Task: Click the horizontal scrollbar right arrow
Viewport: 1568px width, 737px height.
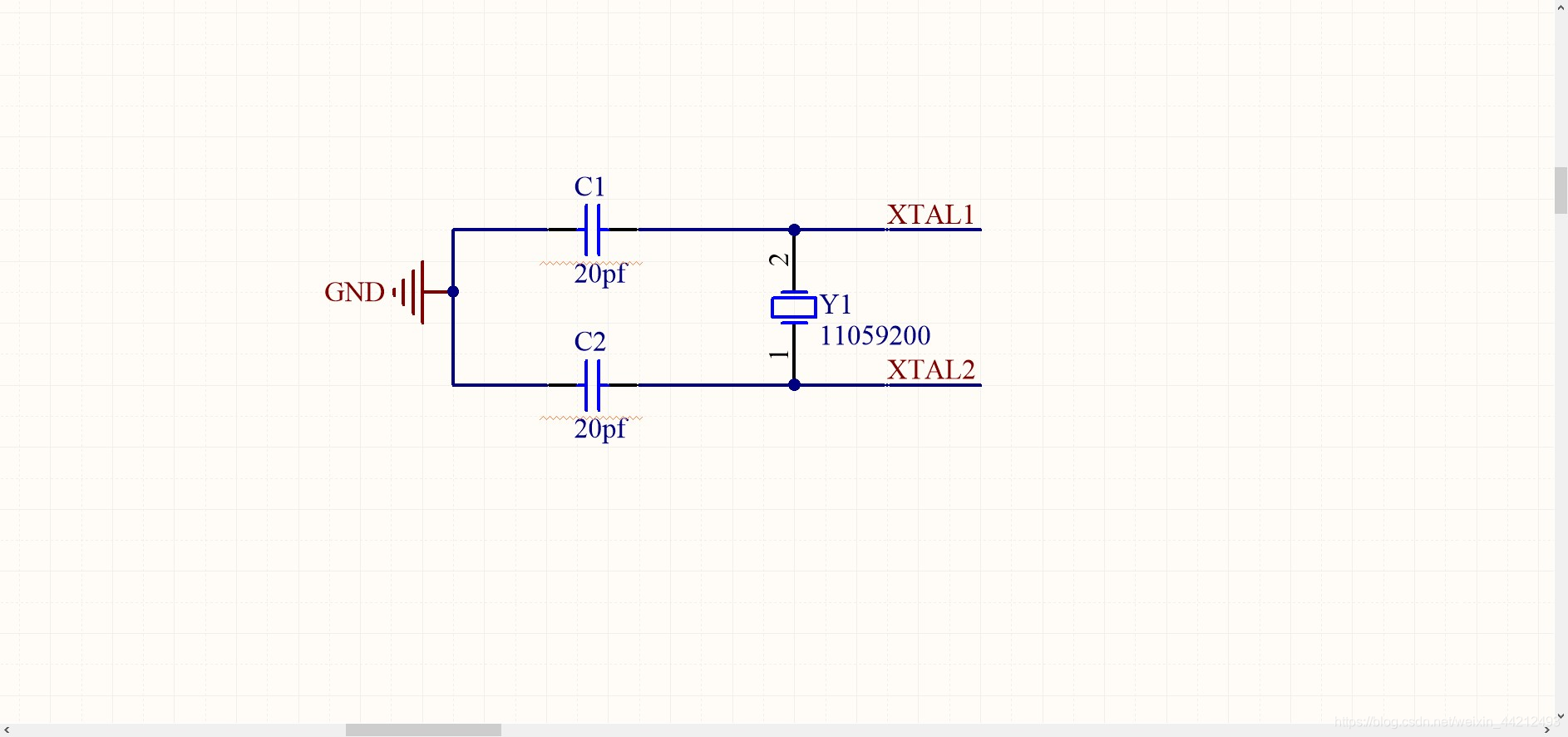Action: (1547, 730)
